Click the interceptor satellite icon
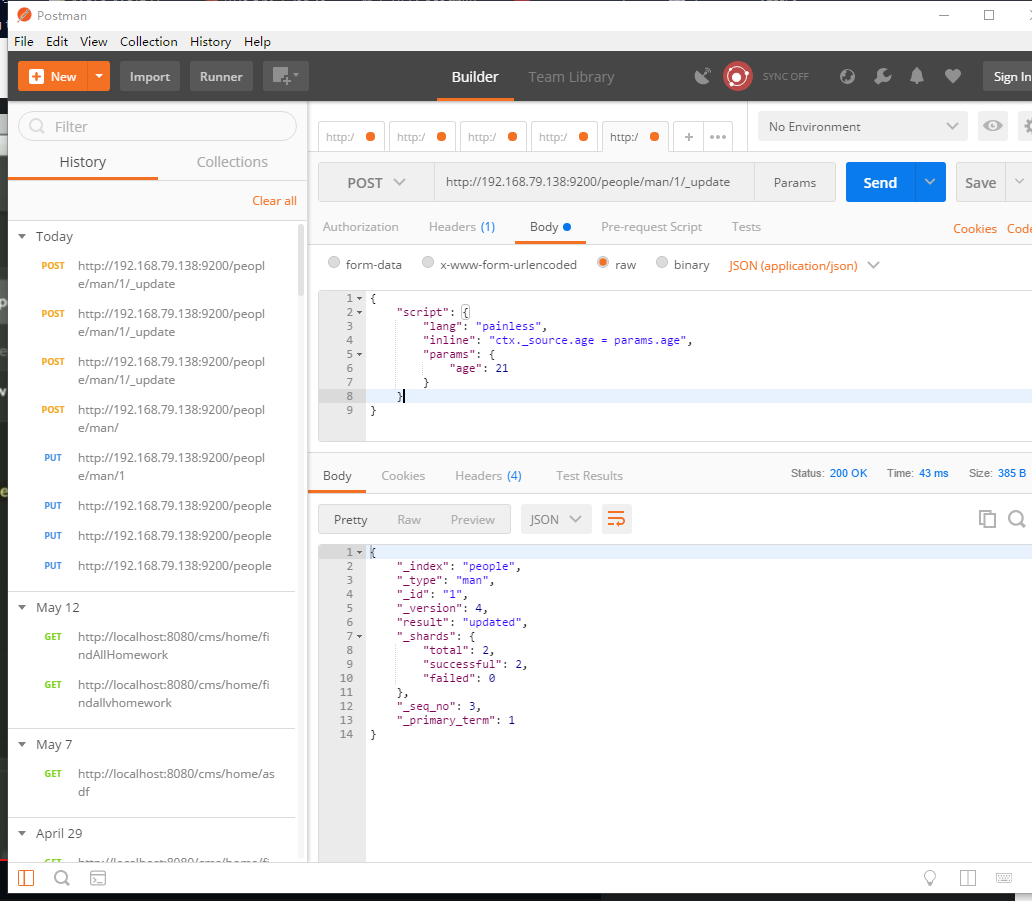1032x901 pixels. [x=703, y=77]
